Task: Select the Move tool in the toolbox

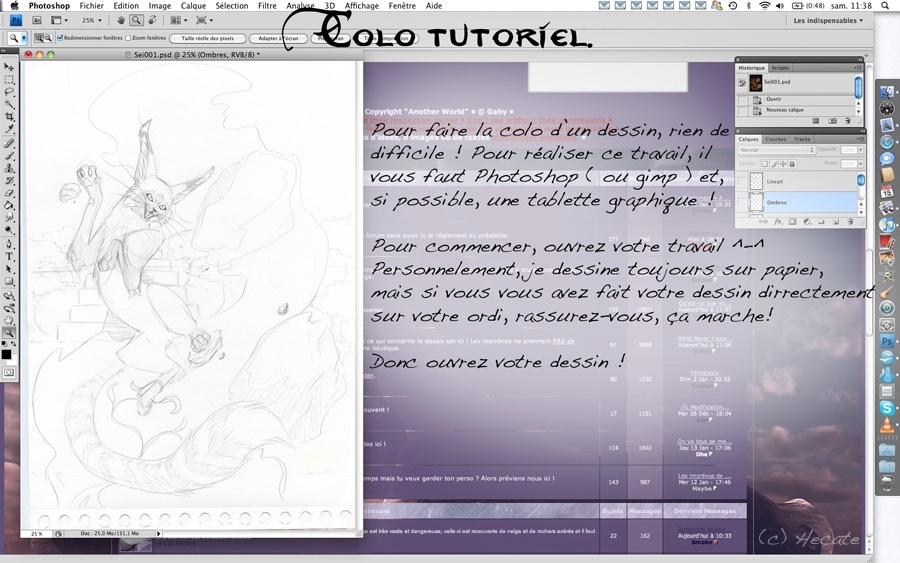Action: (9, 67)
